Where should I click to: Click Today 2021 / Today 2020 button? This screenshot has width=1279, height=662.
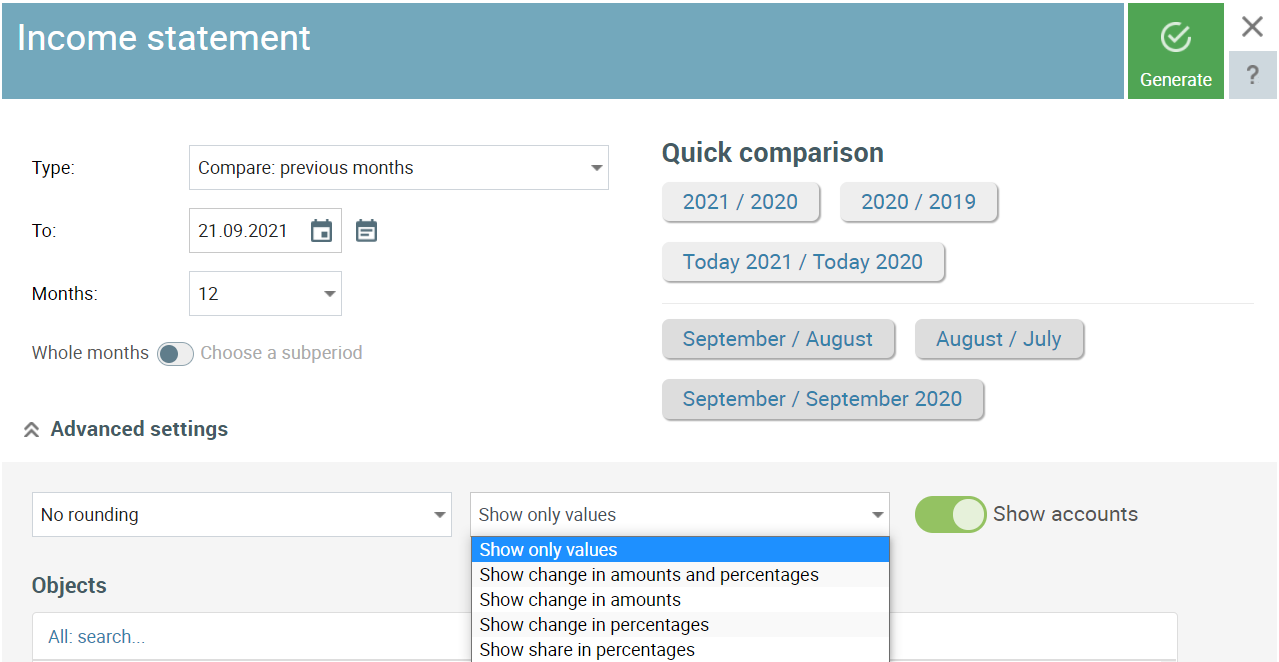point(802,262)
